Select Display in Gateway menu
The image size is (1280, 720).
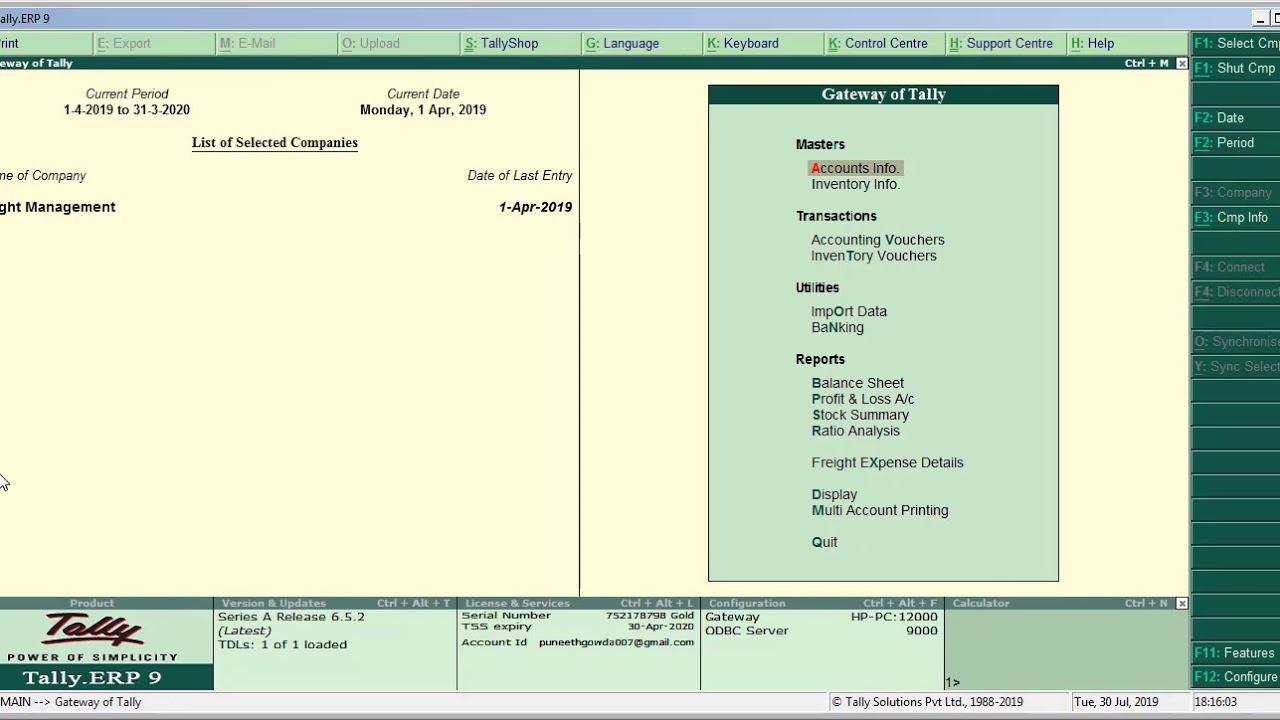[834, 495]
